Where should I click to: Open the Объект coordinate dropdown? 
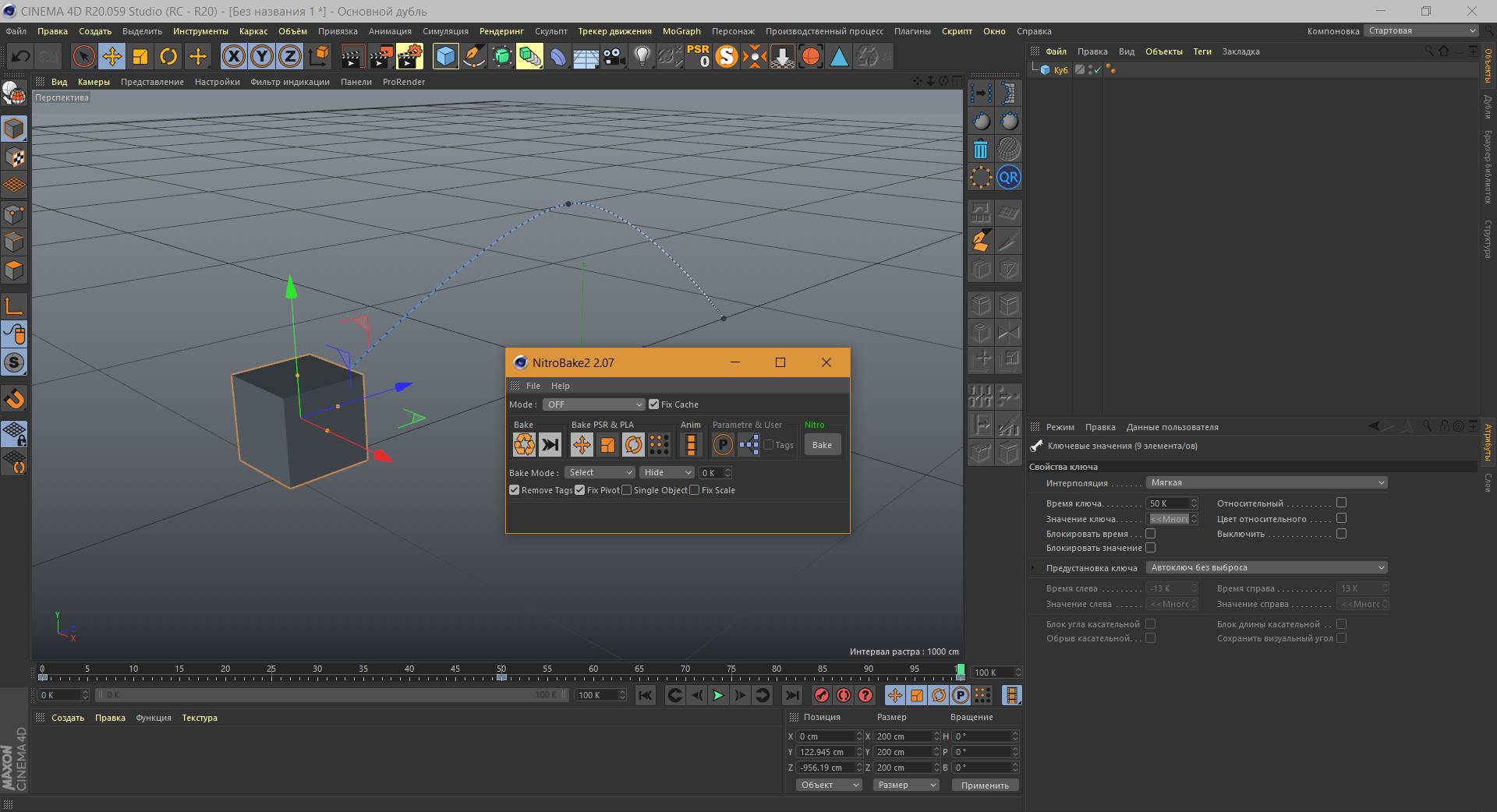tap(829, 786)
